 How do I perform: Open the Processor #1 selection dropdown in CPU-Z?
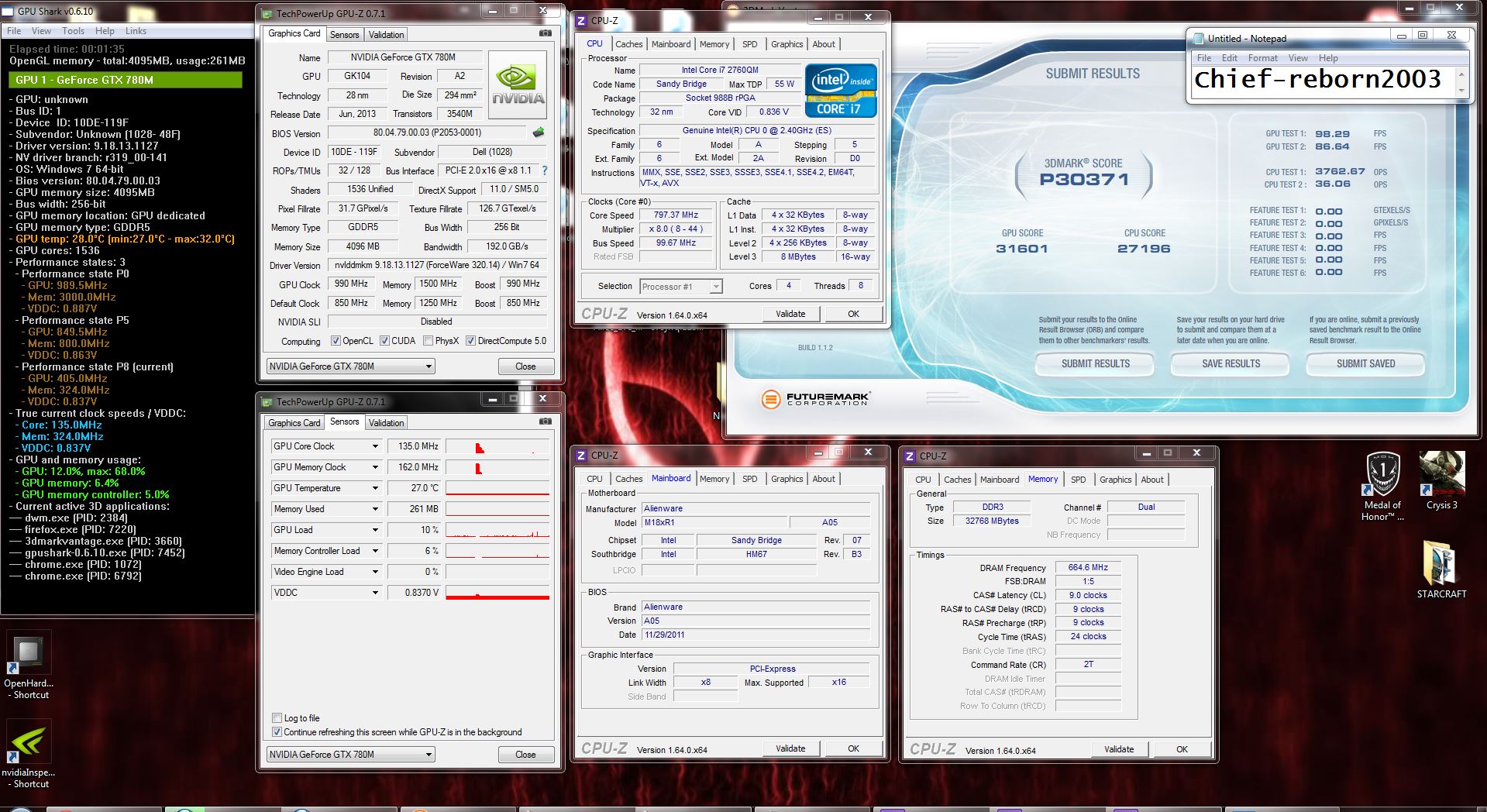[681, 287]
